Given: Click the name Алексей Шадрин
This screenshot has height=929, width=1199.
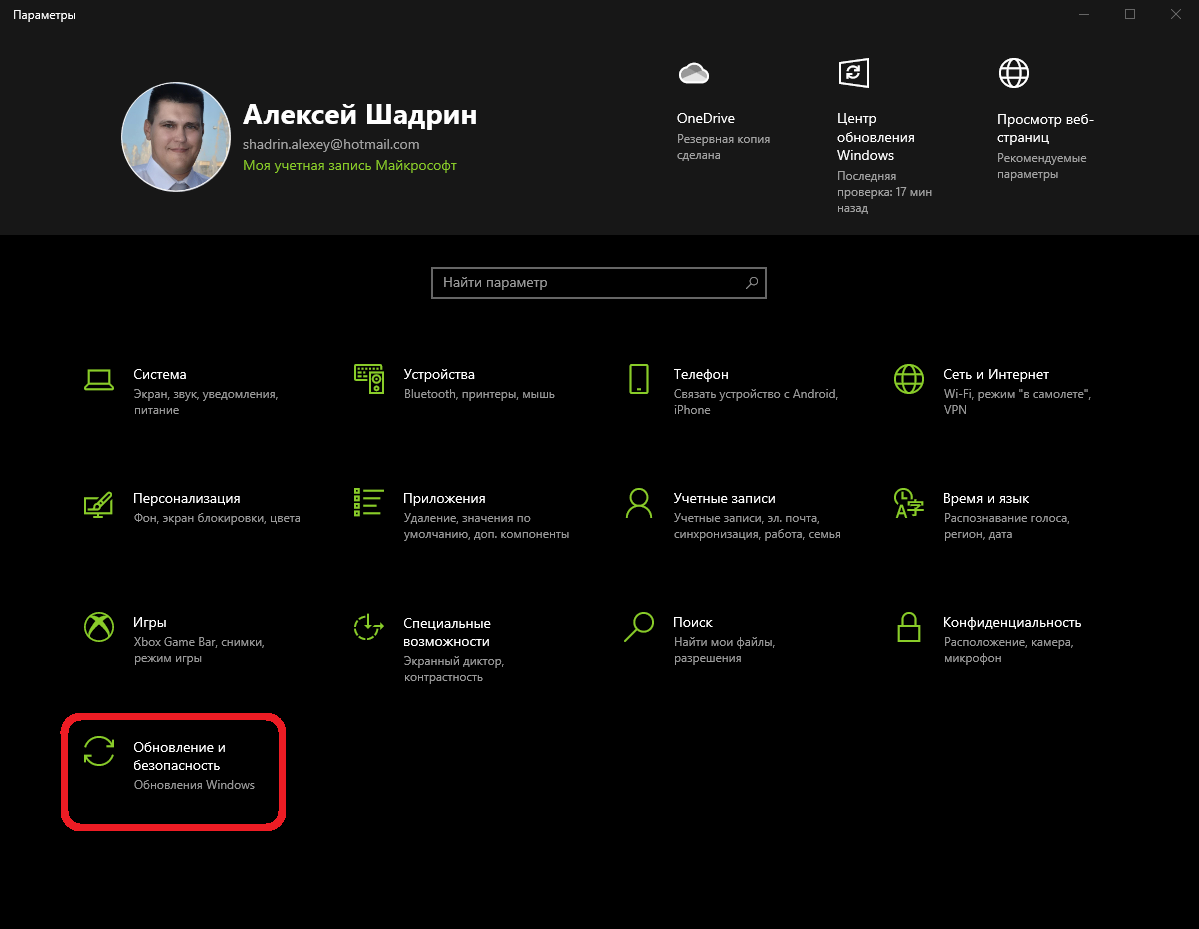Looking at the screenshot, I should 360,115.
